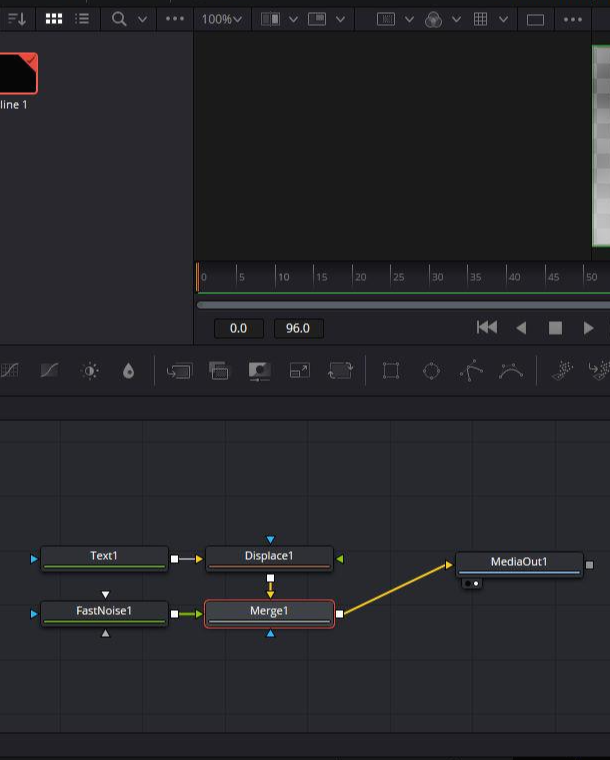Expand the color channel dropdown chevron
Image resolution: width=610 pixels, height=760 pixels.
(456, 19)
